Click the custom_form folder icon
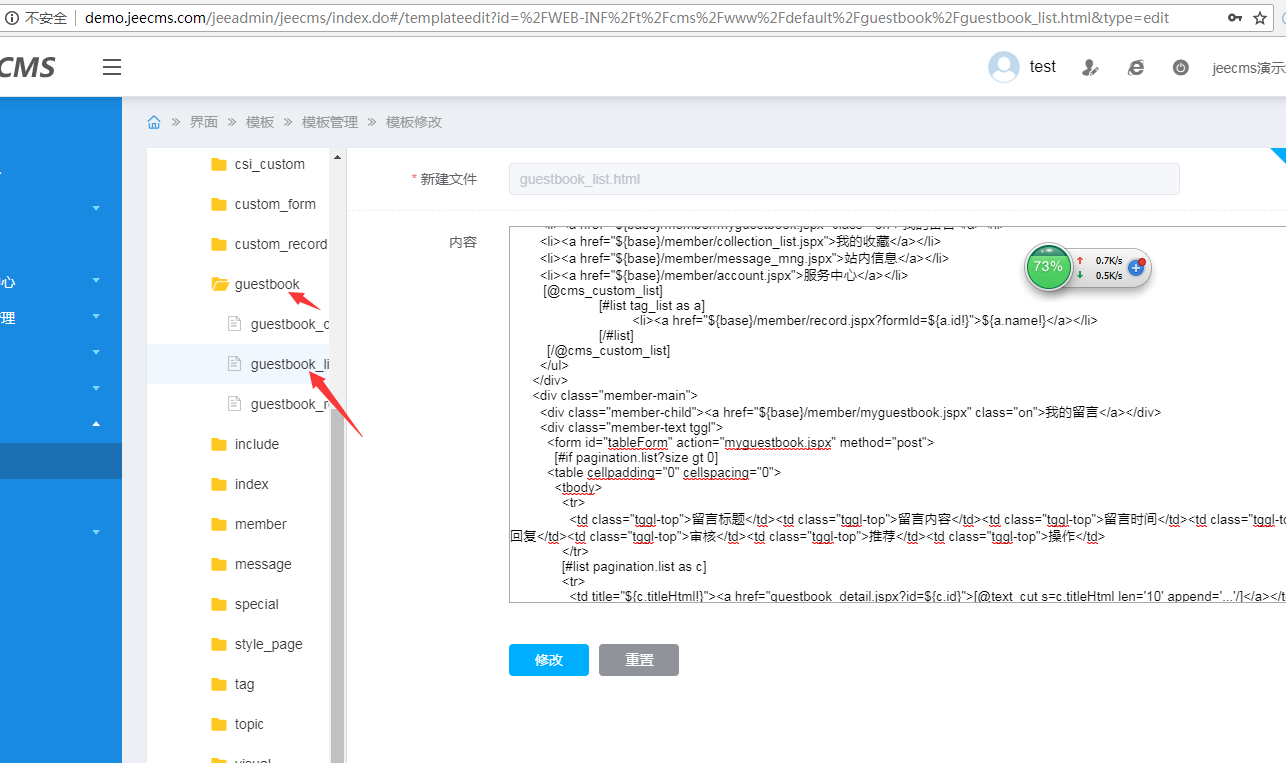 tap(219, 204)
